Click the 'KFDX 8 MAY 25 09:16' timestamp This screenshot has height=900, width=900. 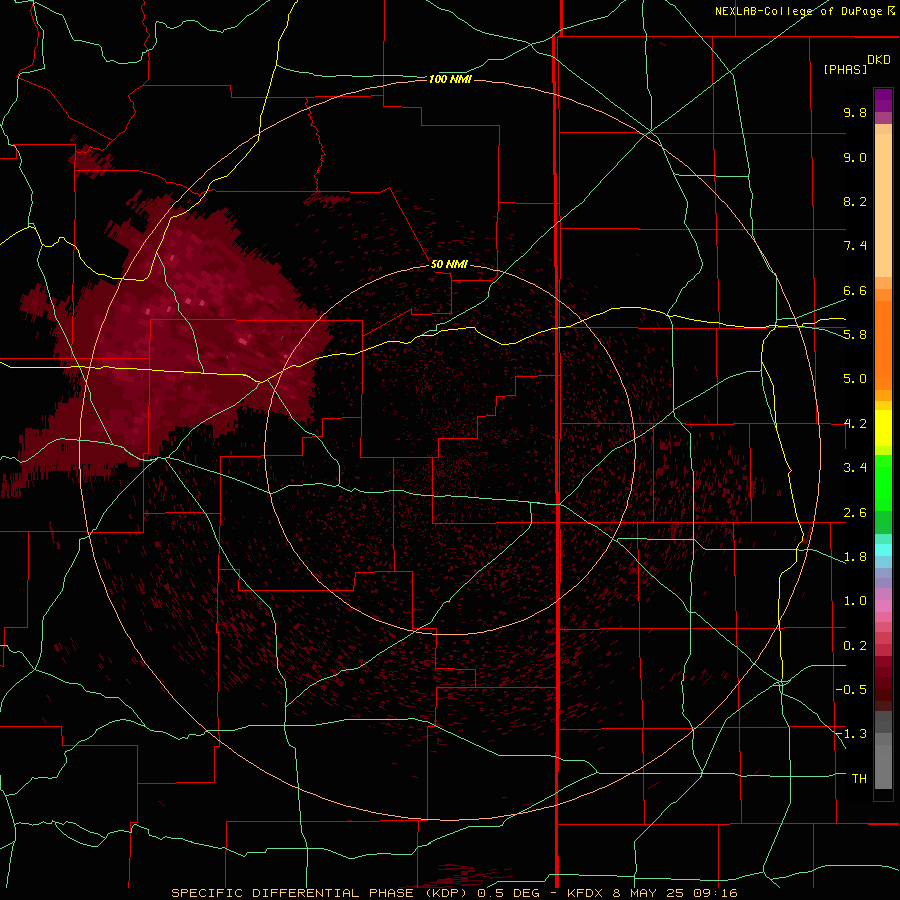click(x=652, y=893)
